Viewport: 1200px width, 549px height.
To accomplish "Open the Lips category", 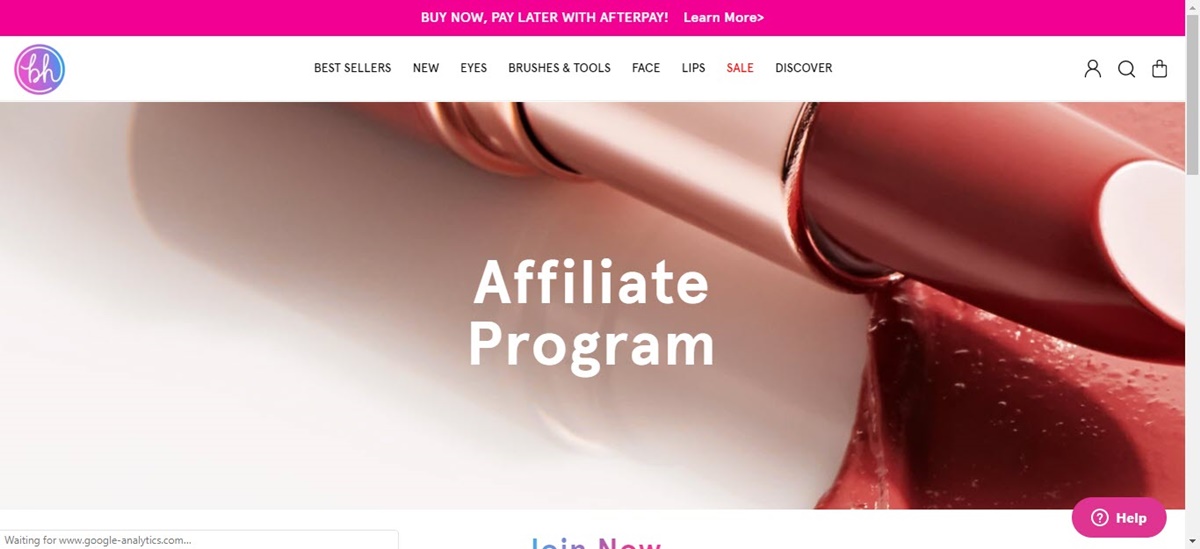I will [694, 68].
